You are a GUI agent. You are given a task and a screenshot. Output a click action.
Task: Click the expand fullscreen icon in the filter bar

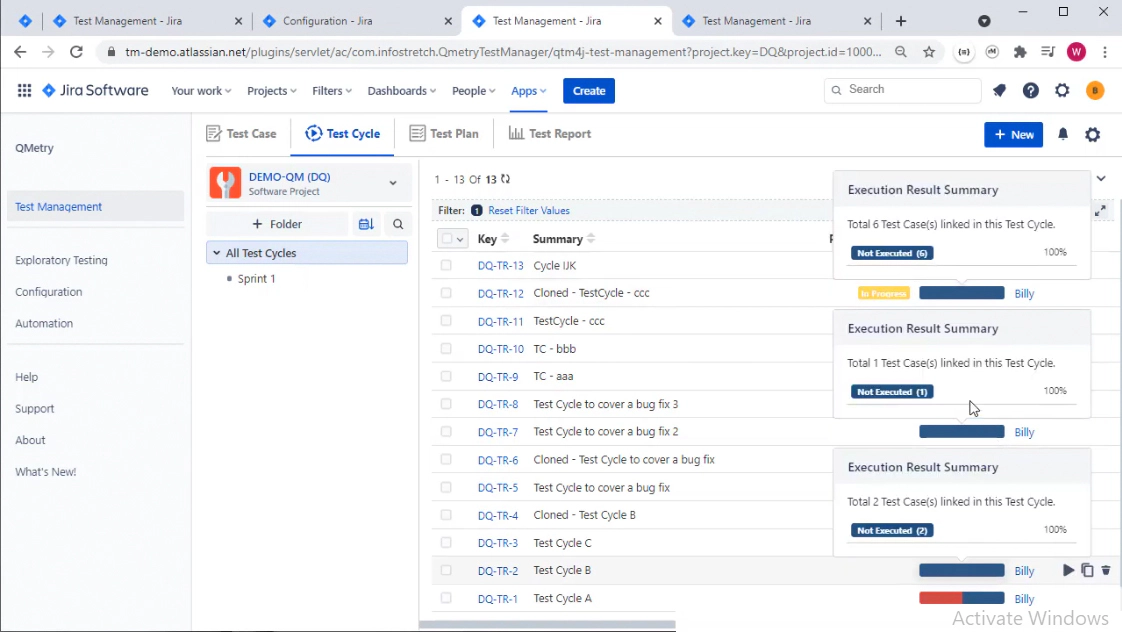pyautogui.click(x=1100, y=211)
